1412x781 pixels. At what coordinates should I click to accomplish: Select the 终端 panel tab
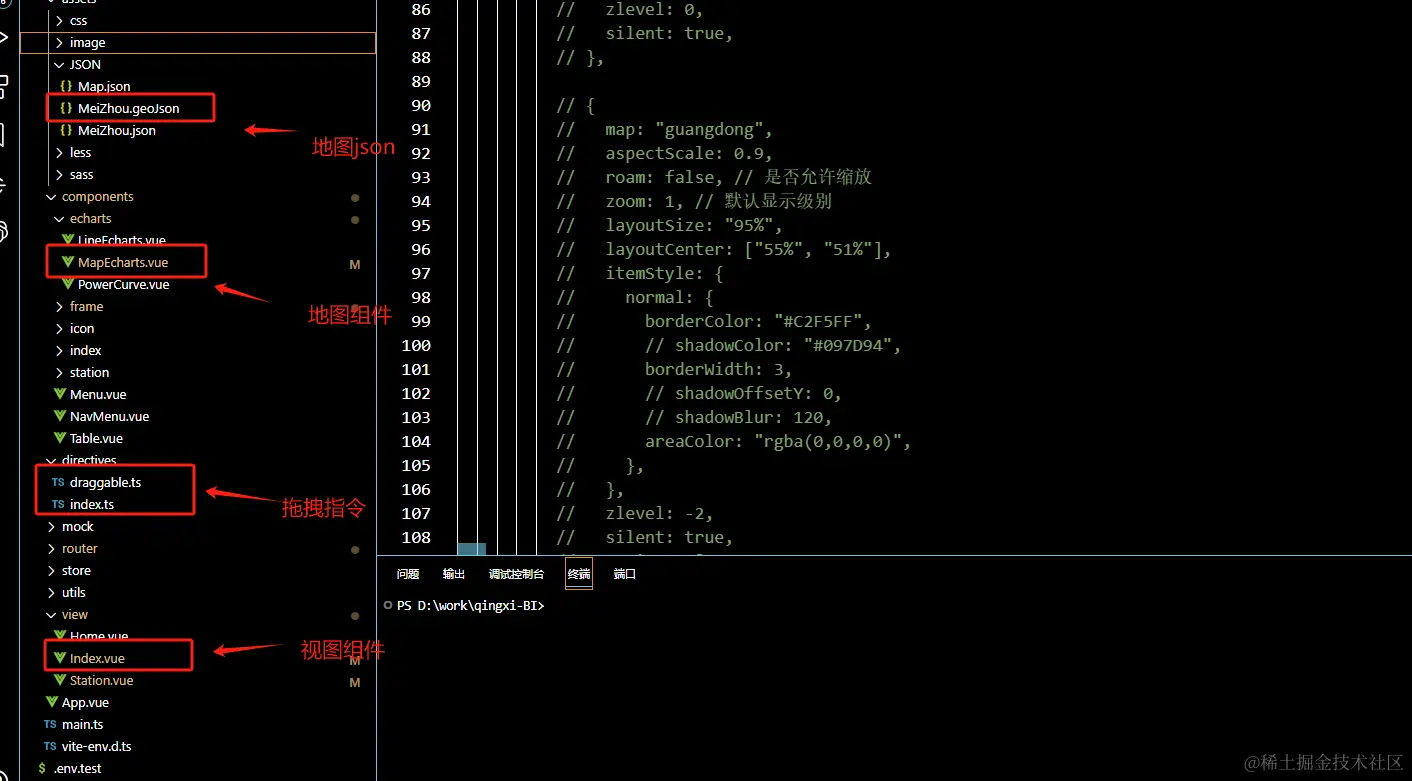[x=579, y=574]
